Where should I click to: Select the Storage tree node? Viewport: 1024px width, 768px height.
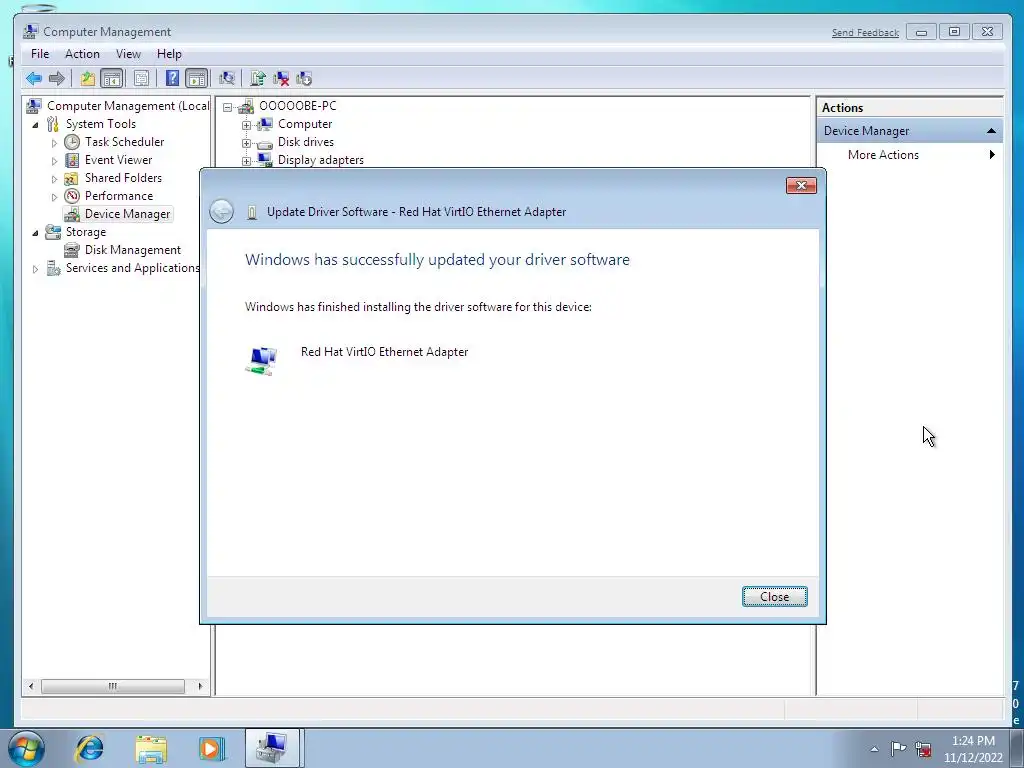click(x=86, y=232)
